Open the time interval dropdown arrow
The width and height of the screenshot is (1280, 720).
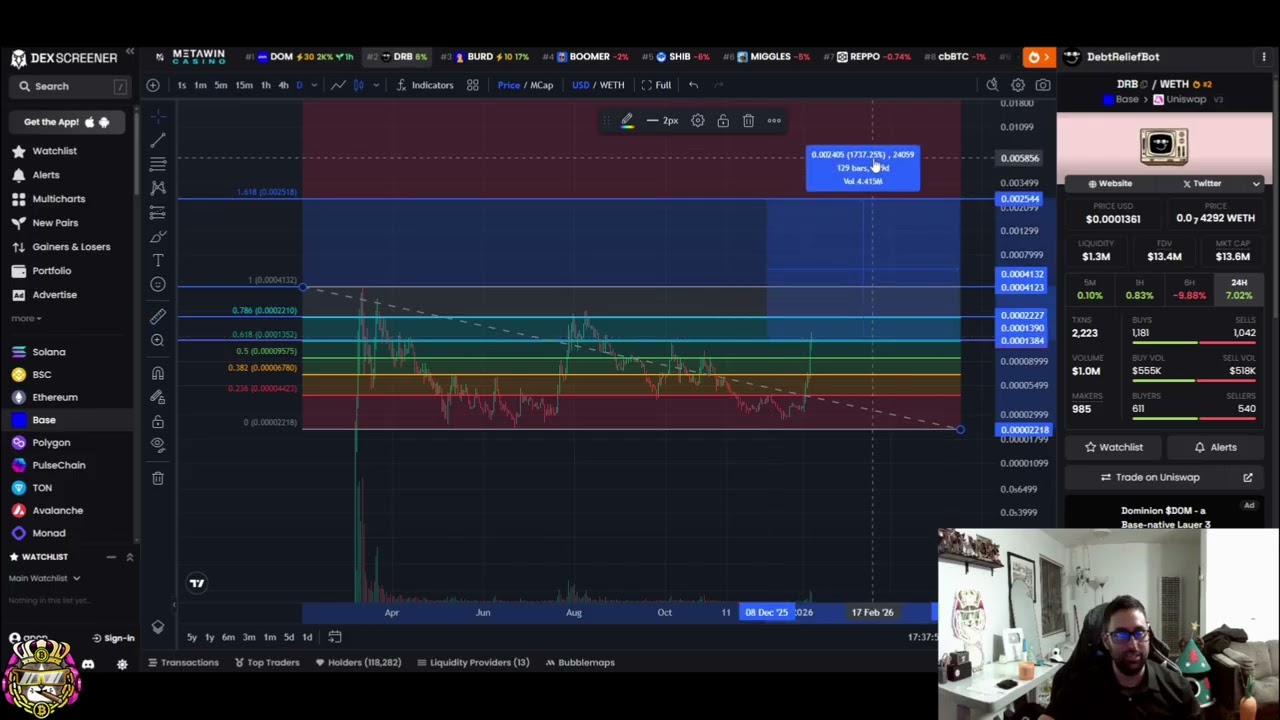point(316,85)
